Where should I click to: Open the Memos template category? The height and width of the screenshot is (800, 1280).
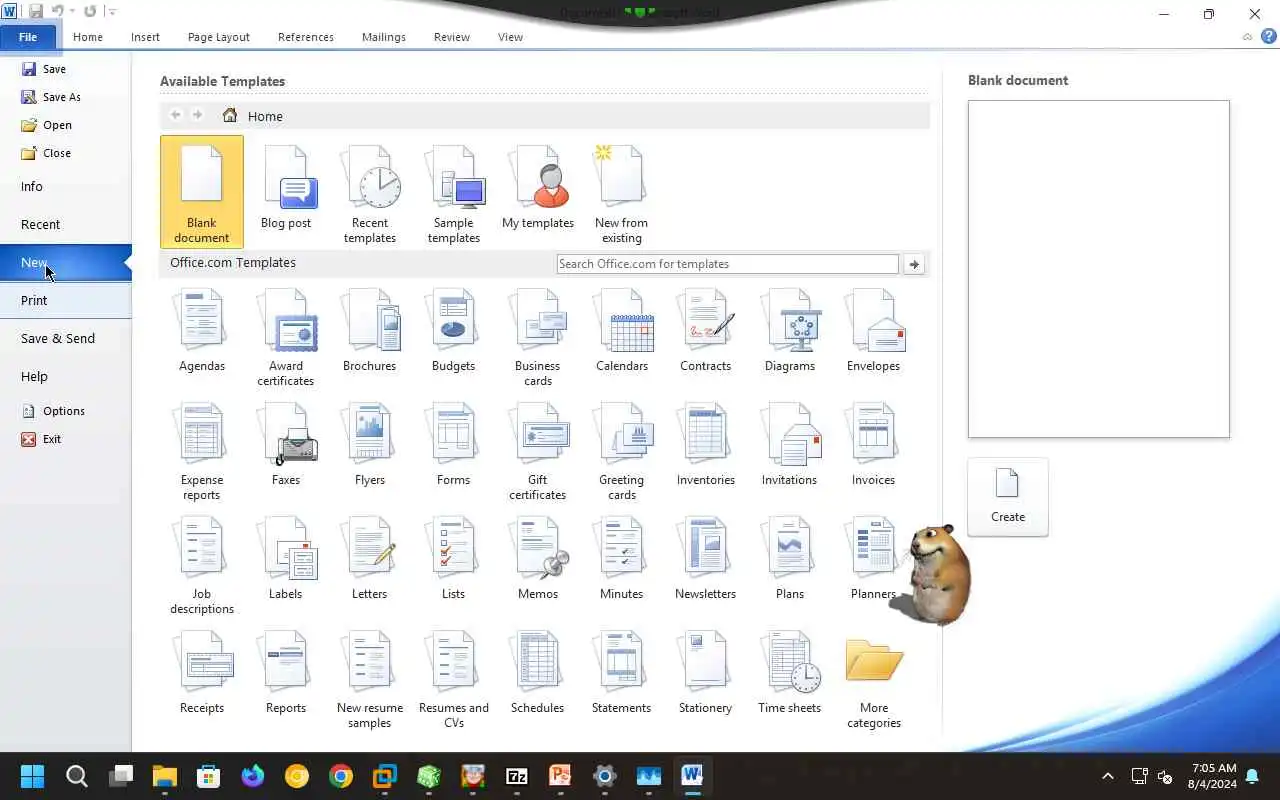coord(538,559)
